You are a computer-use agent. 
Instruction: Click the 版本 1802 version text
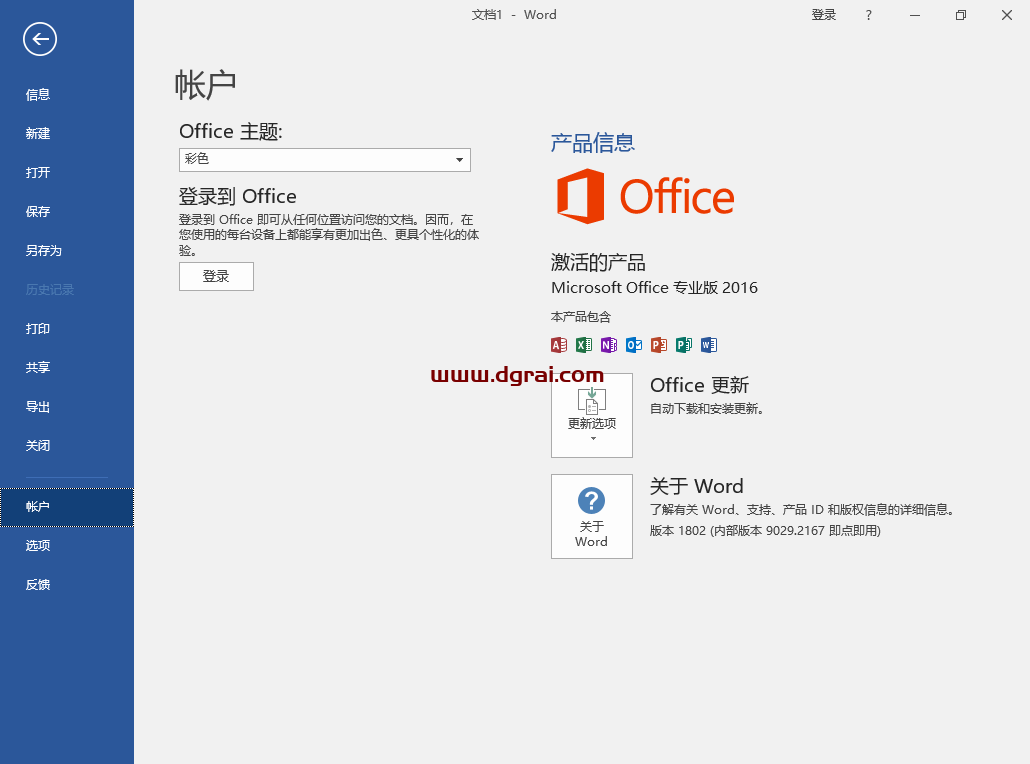click(x=765, y=531)
